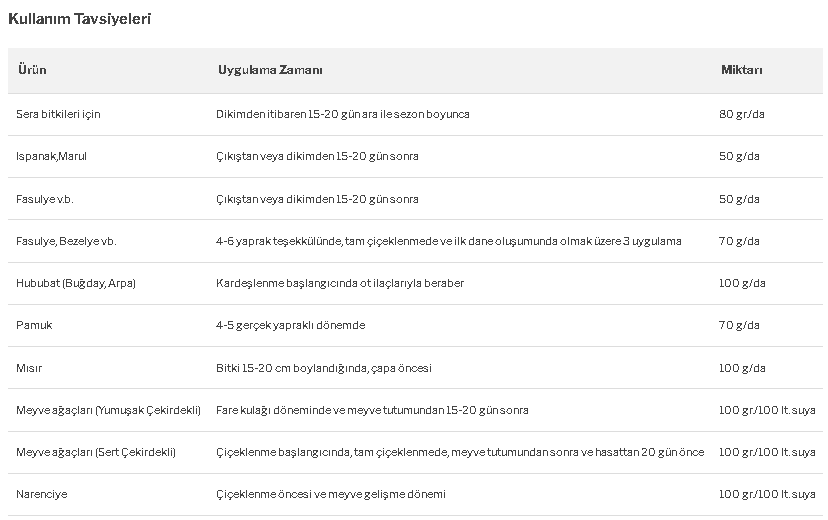
Task: Click the Fasulye v.b. product cell
Action: click(44, 199)
